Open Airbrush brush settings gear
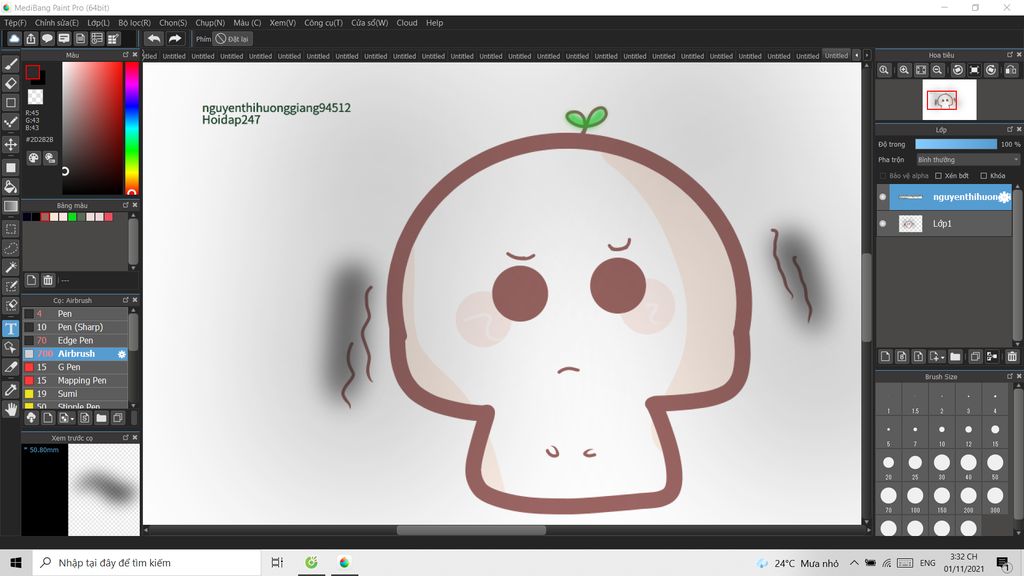Image resolution: width=1024 pixels, height=576 pixels. click(121, 354)
